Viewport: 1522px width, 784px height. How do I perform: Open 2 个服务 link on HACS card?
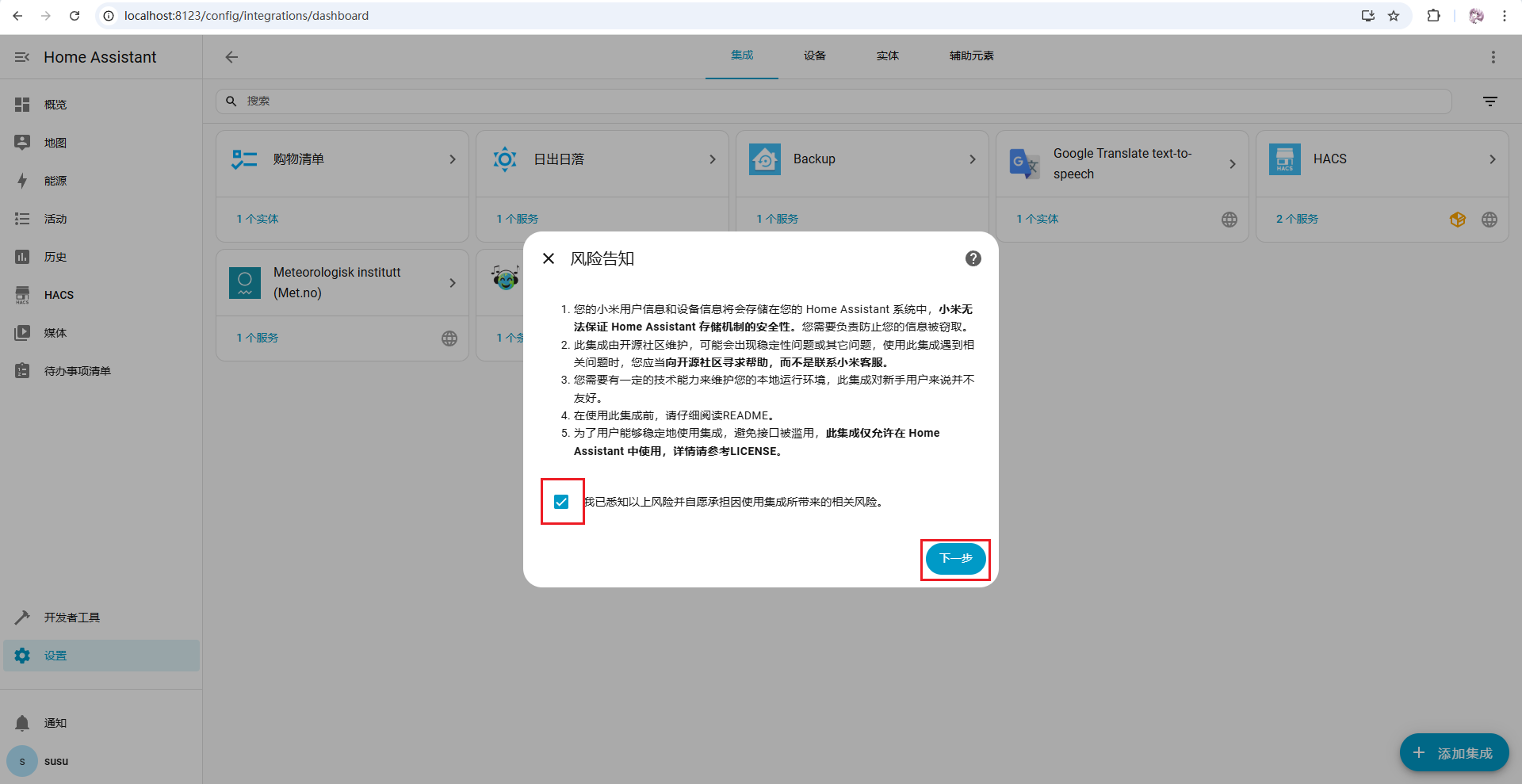coord(1297,219)
